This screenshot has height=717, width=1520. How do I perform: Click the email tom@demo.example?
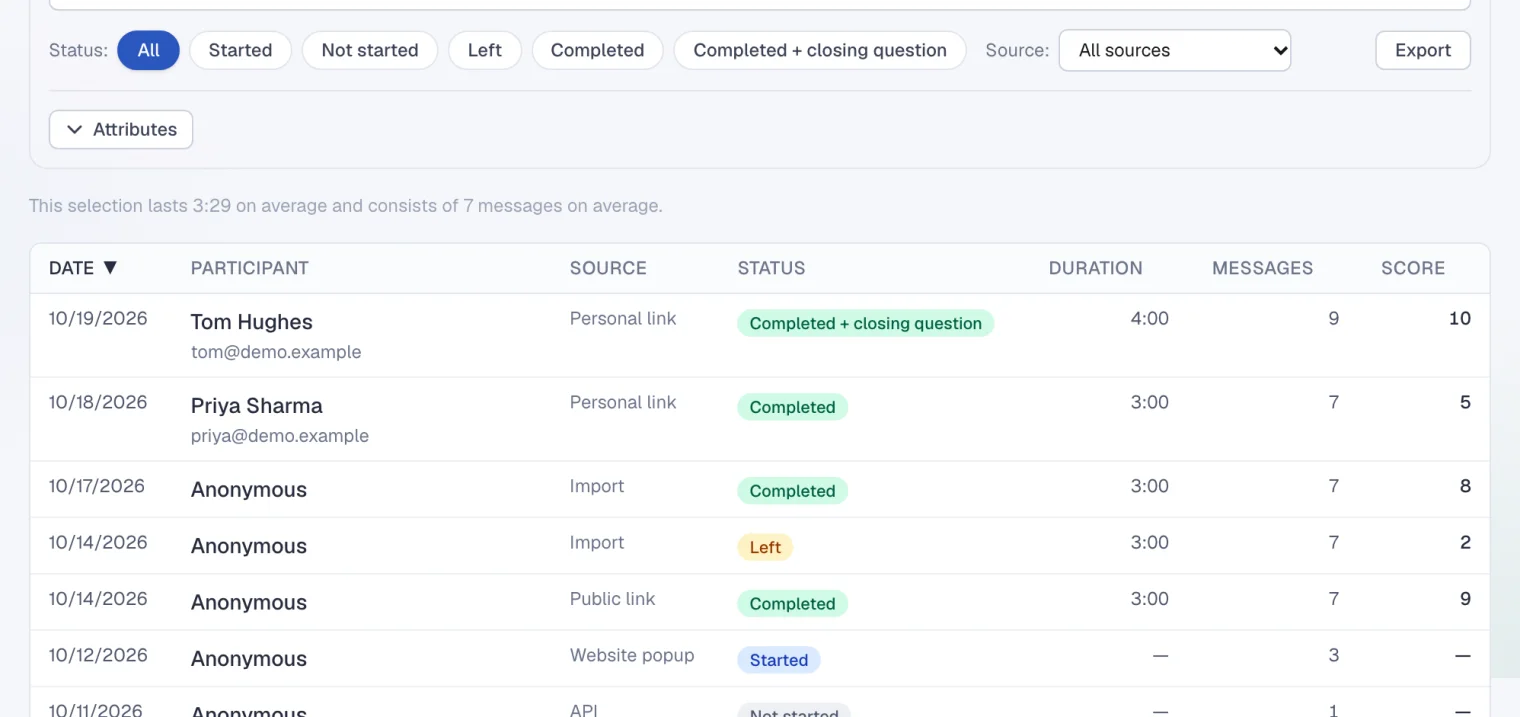(x=276, y=352)
